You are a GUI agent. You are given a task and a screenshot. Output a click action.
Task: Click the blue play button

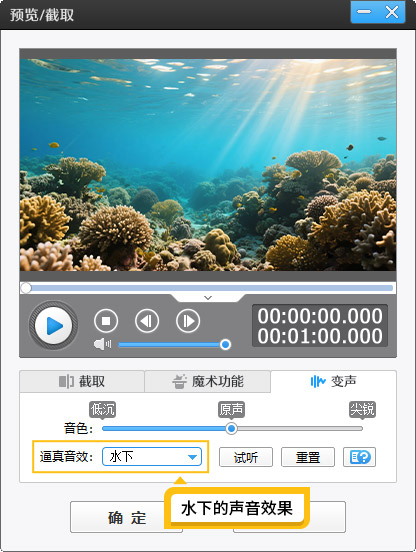[x=53, y=325]
